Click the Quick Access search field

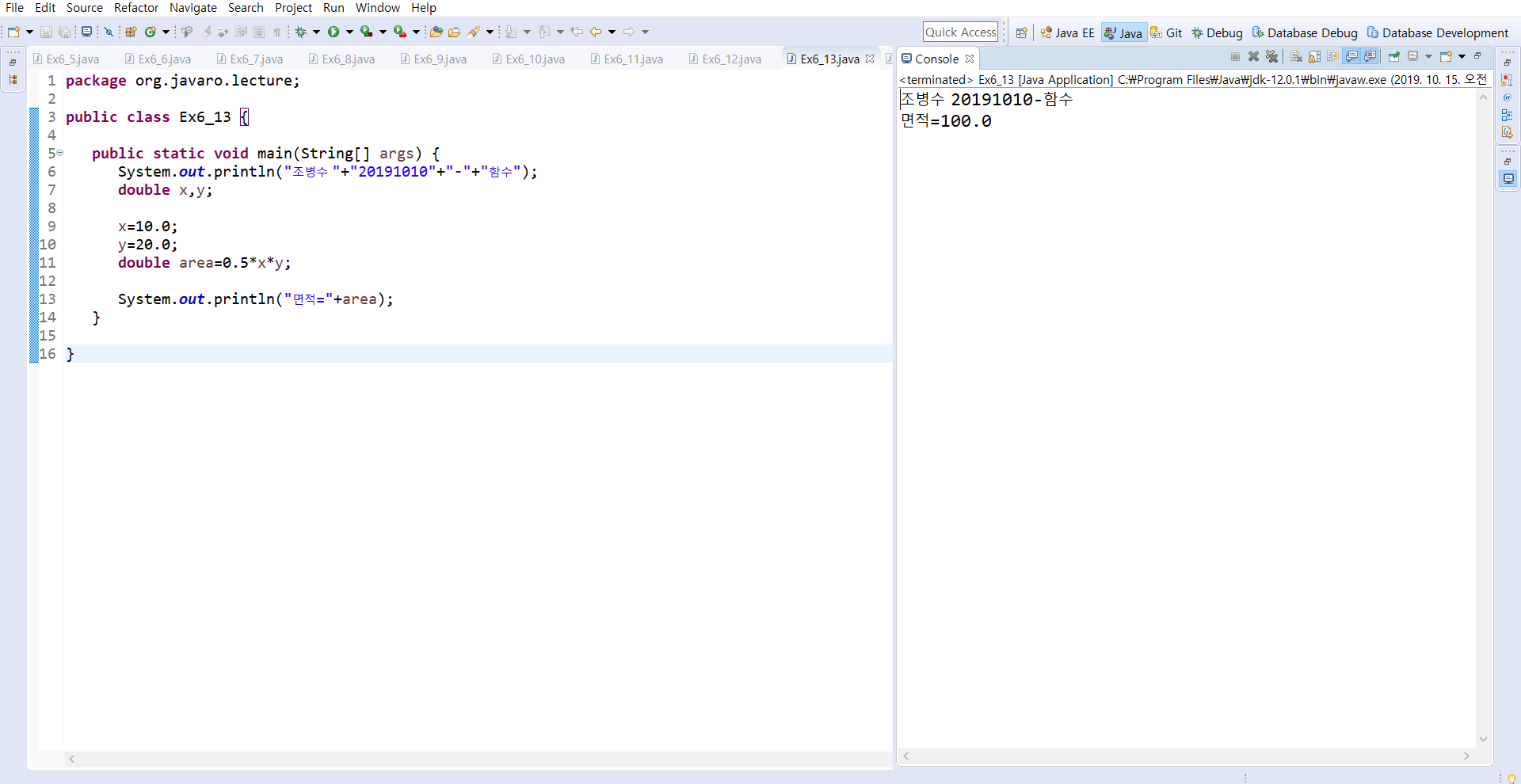tap(960, 32)
